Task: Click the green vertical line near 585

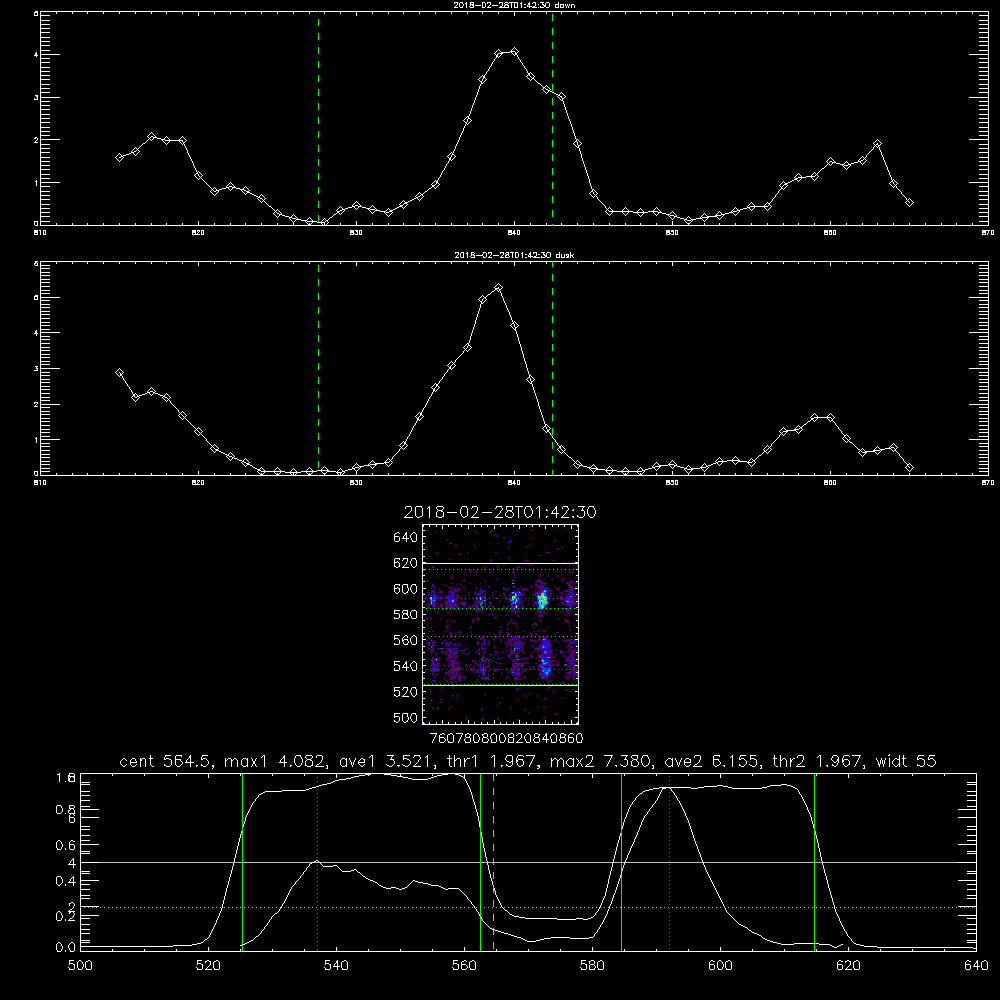Action: point(621,862)
